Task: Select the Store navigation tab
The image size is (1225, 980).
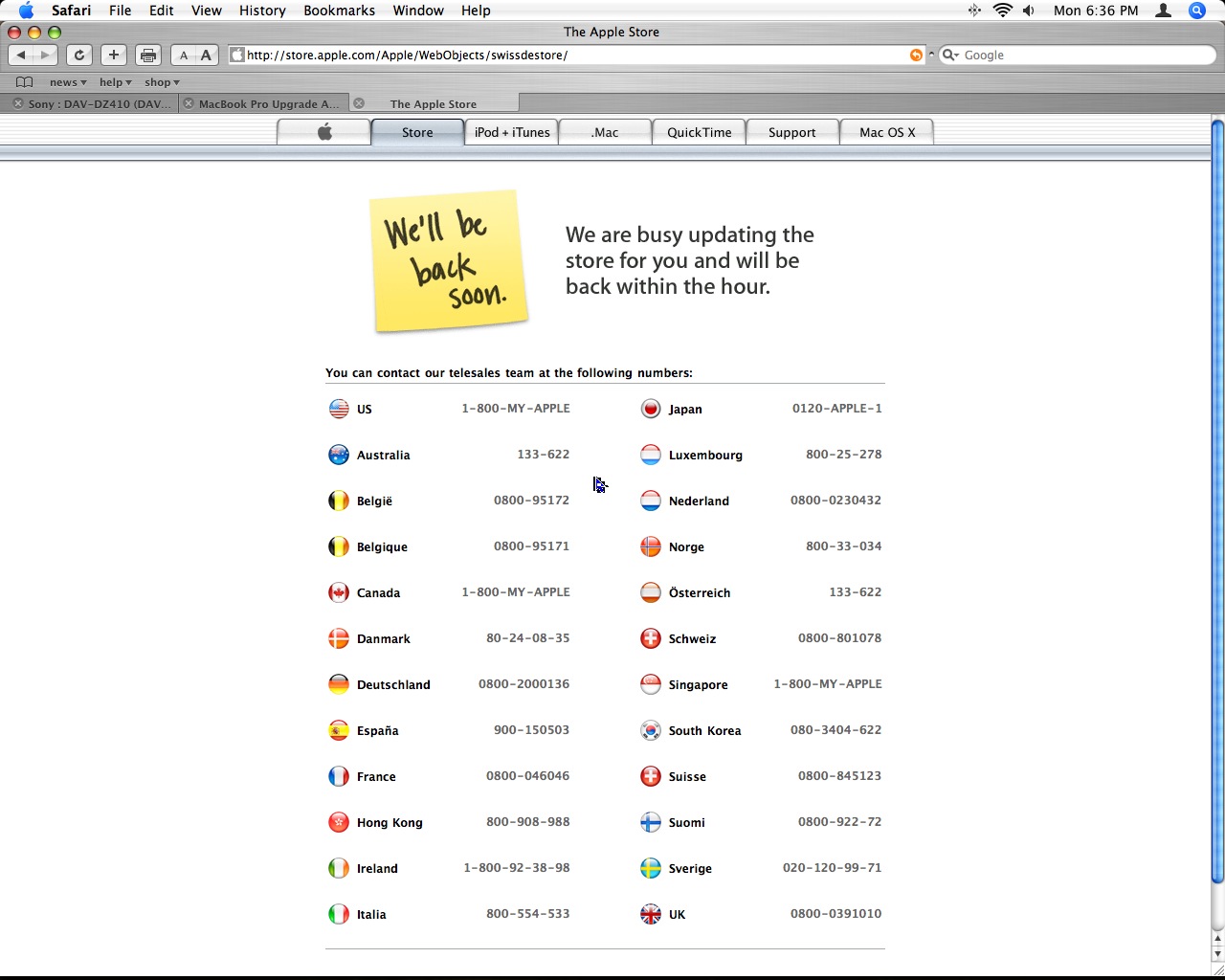Action: [x=417, y=132]
